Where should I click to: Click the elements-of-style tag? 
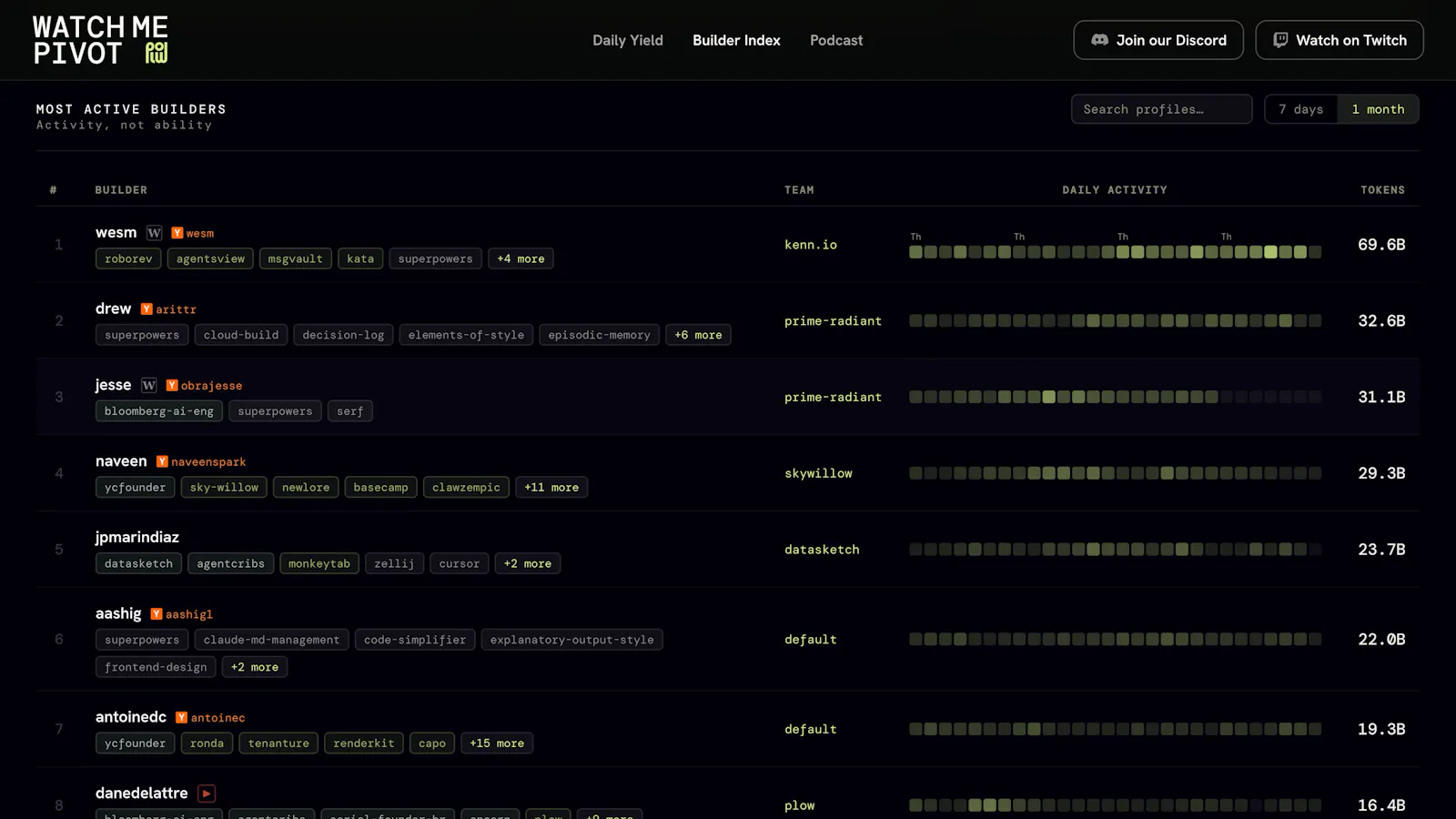466,335
